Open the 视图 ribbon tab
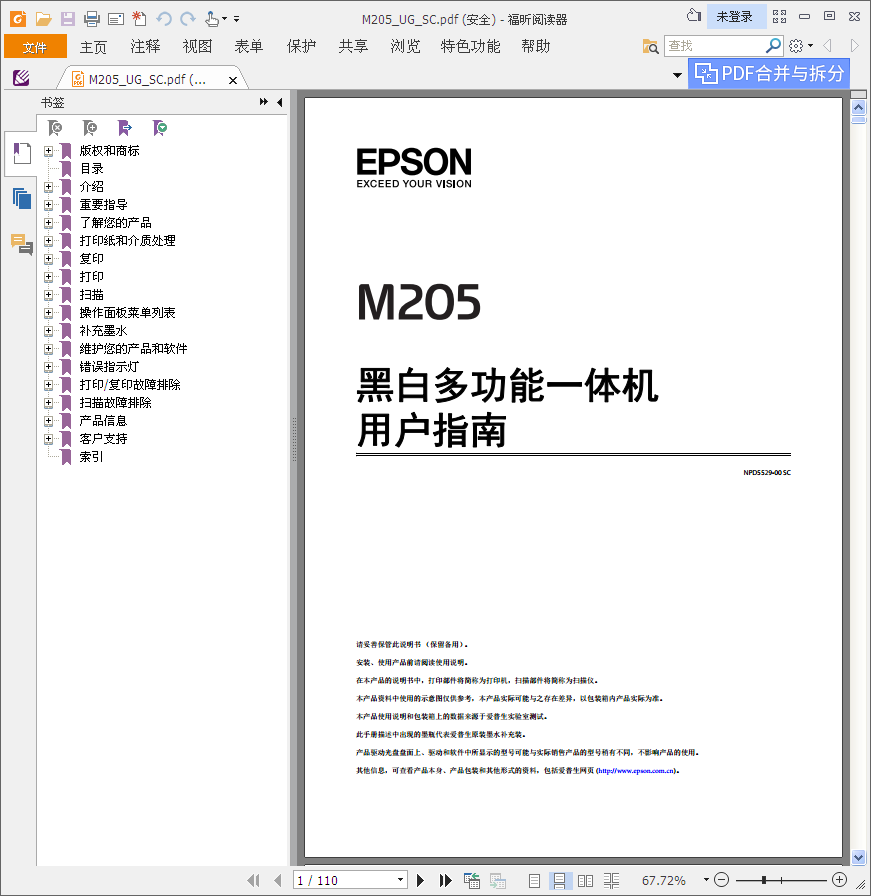This screenshot has width=871, height=896. tap(197, 46)
